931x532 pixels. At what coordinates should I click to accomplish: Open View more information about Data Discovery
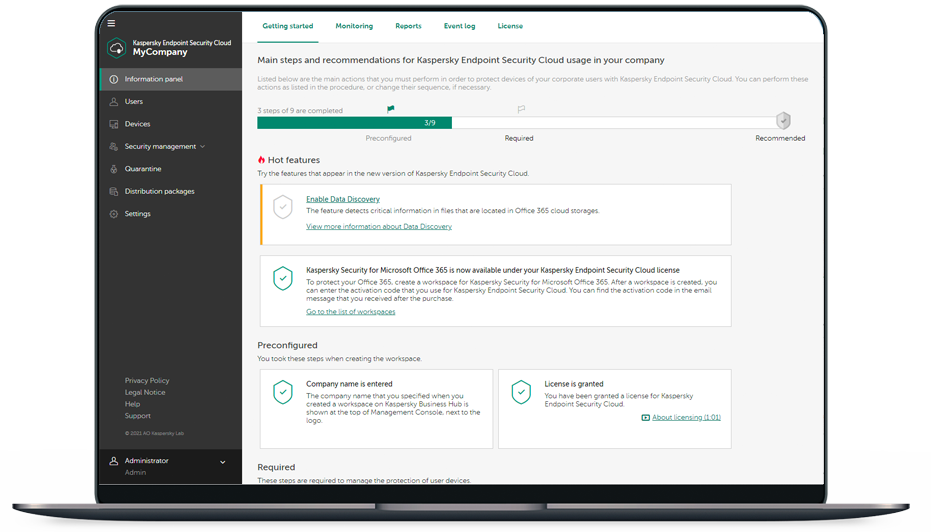pyautogui.click(x=379, y=227)
